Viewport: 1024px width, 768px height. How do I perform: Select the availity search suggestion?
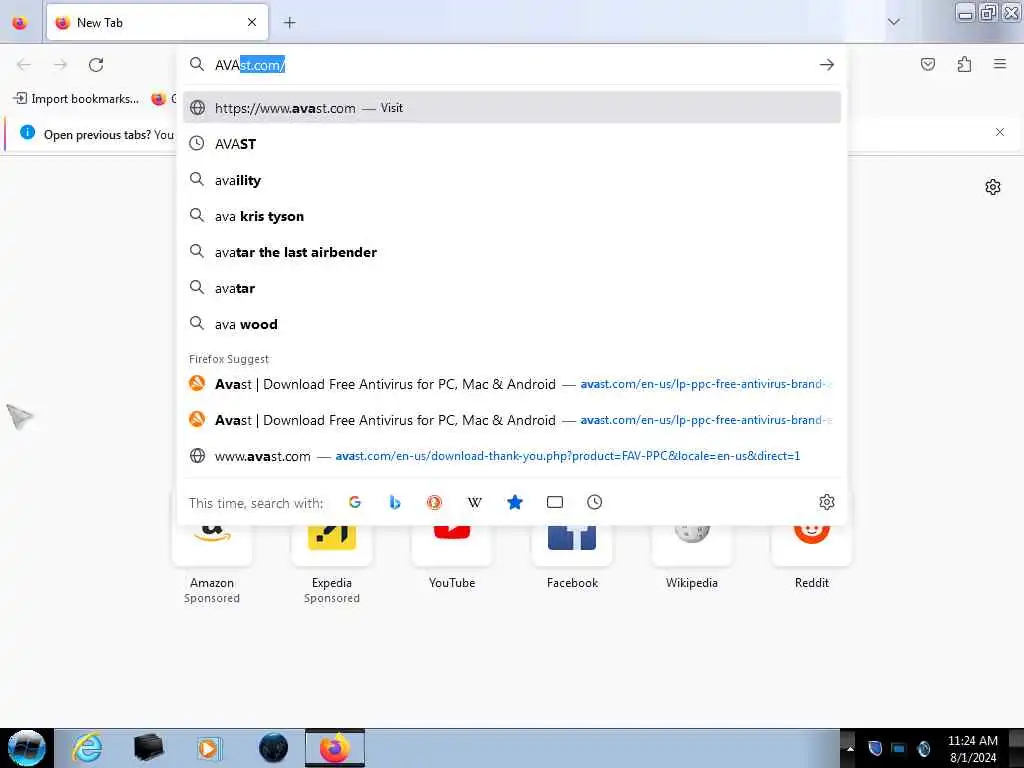pyautogui.click(x=512, y=180)
